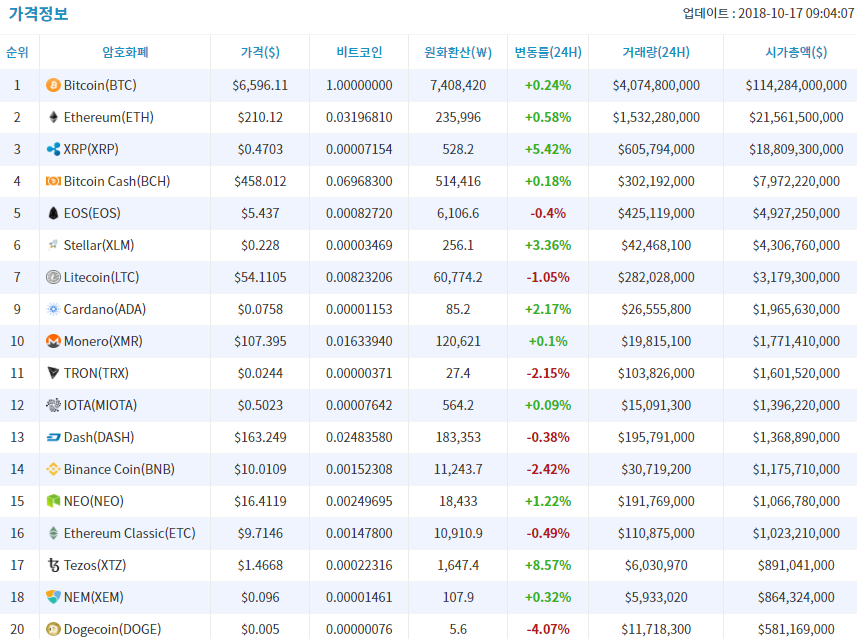
Task: Open the NEM(XEM) name link
Action: click(x=93, y=597)
